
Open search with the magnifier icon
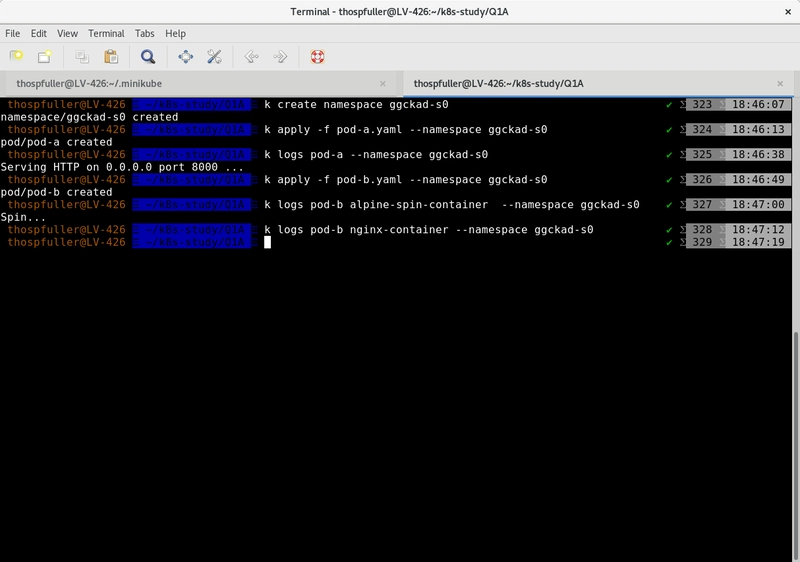point(148,57)
